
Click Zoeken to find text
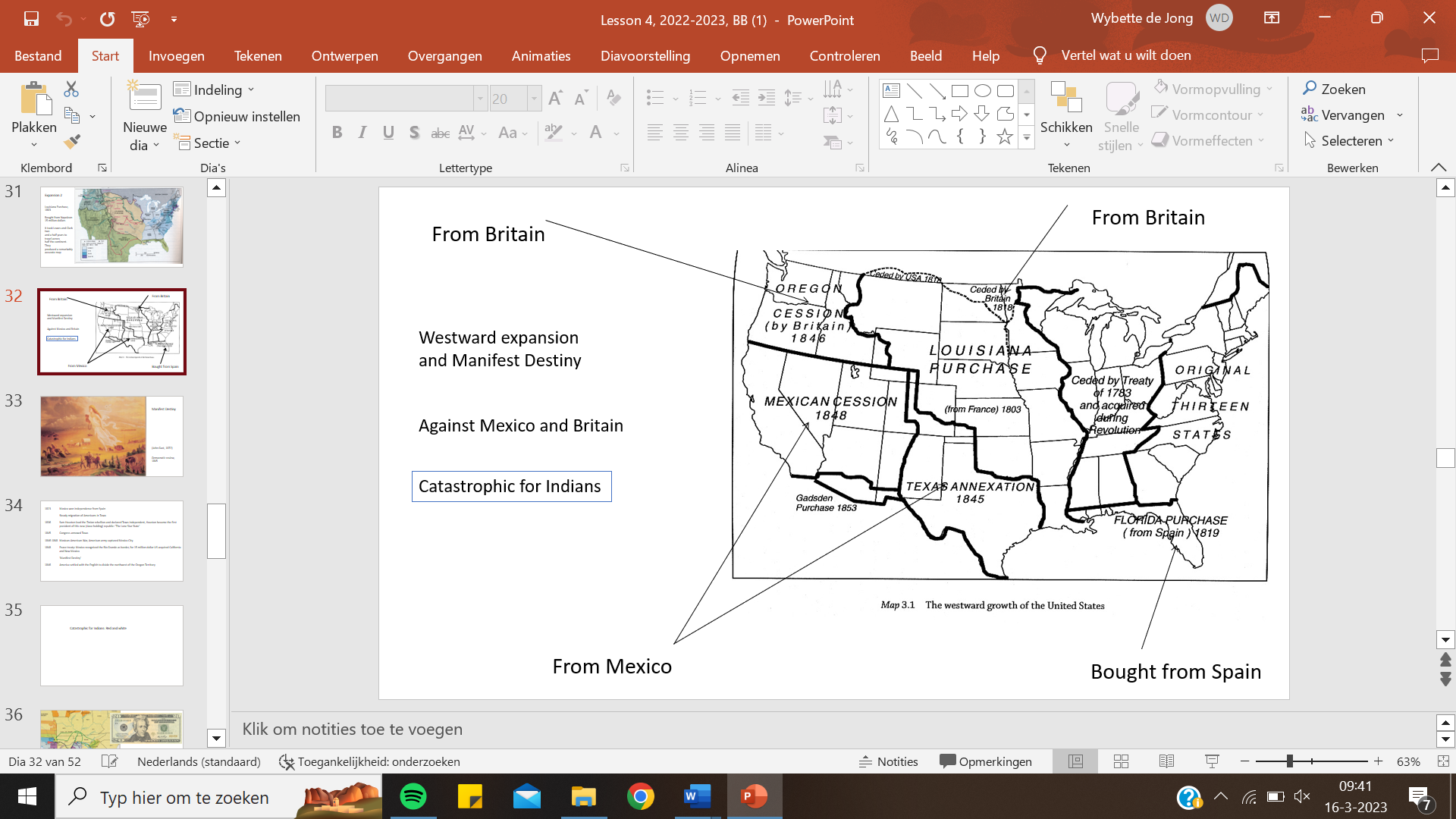pos(1335,89)
